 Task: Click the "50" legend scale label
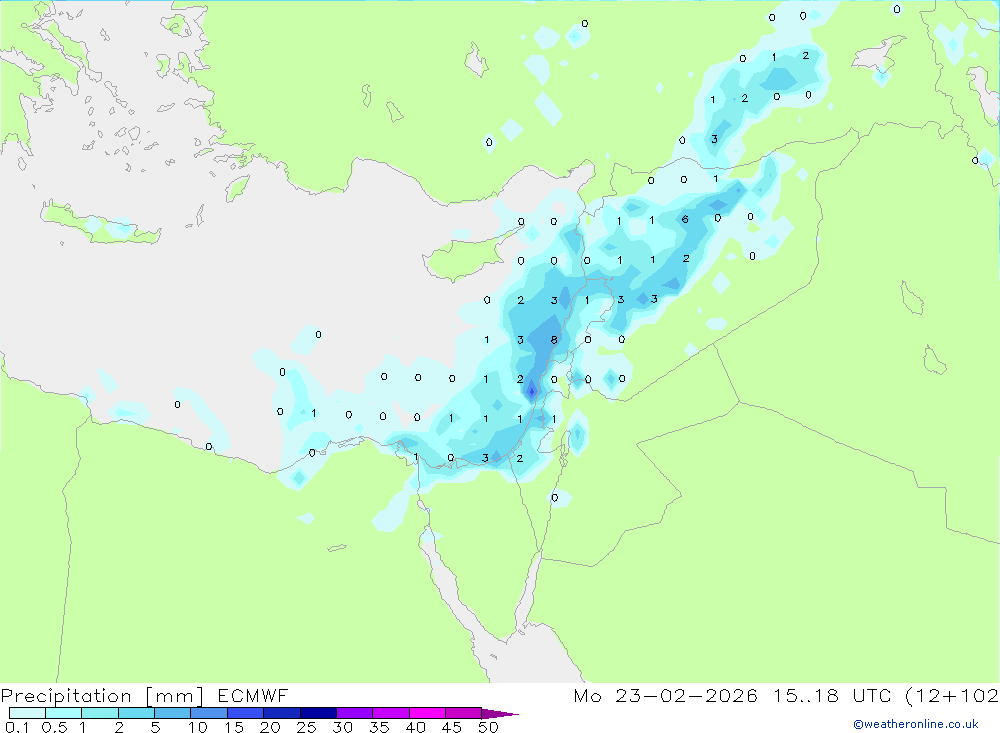pyautogui.click(x=488, y=727)
